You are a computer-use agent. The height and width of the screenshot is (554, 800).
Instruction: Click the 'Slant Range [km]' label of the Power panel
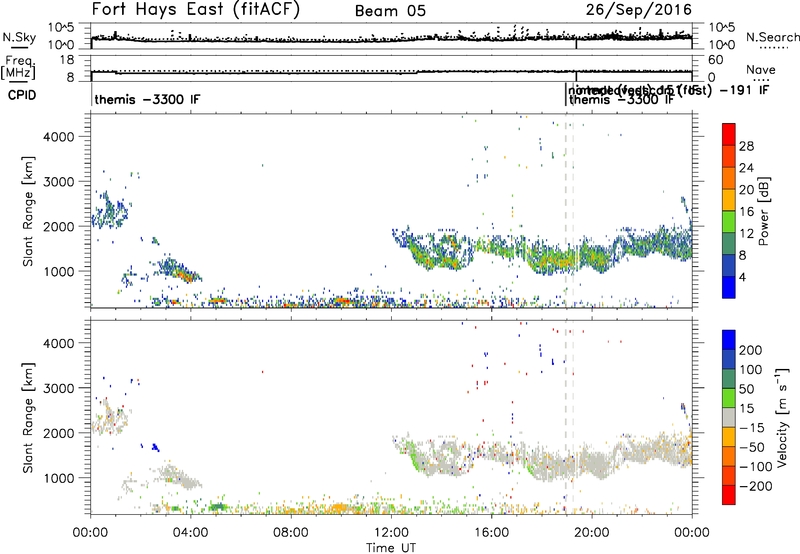(x=28, y=211)
